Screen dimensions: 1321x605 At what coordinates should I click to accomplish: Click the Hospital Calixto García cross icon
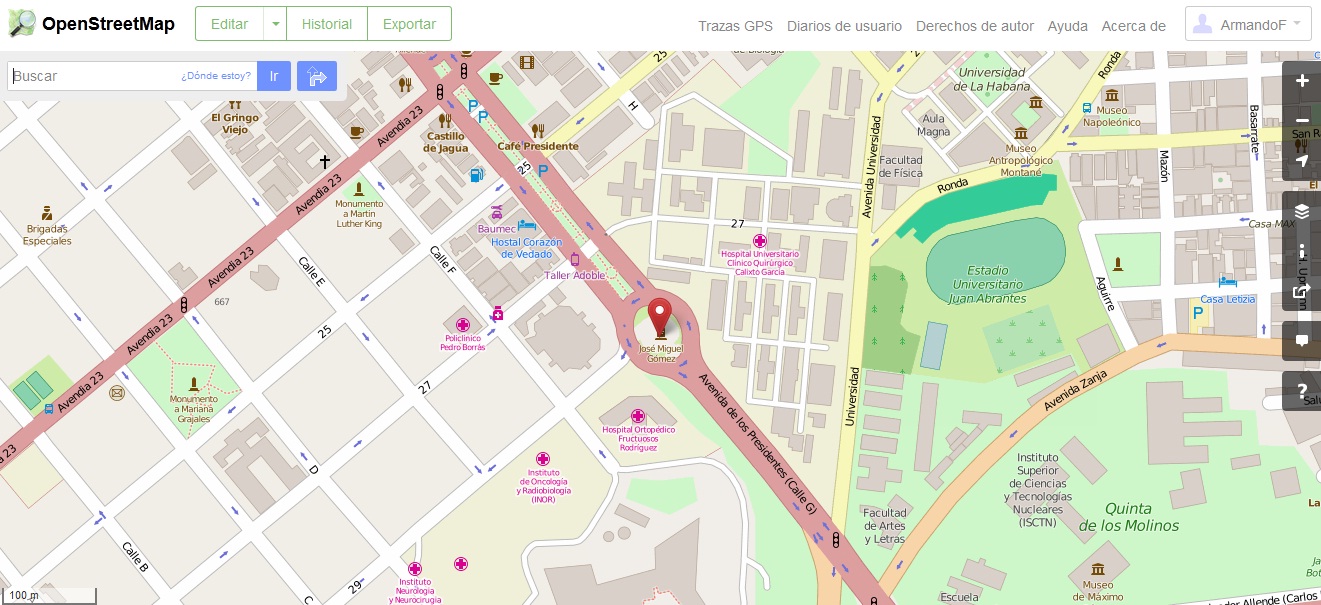pos(760,241)
